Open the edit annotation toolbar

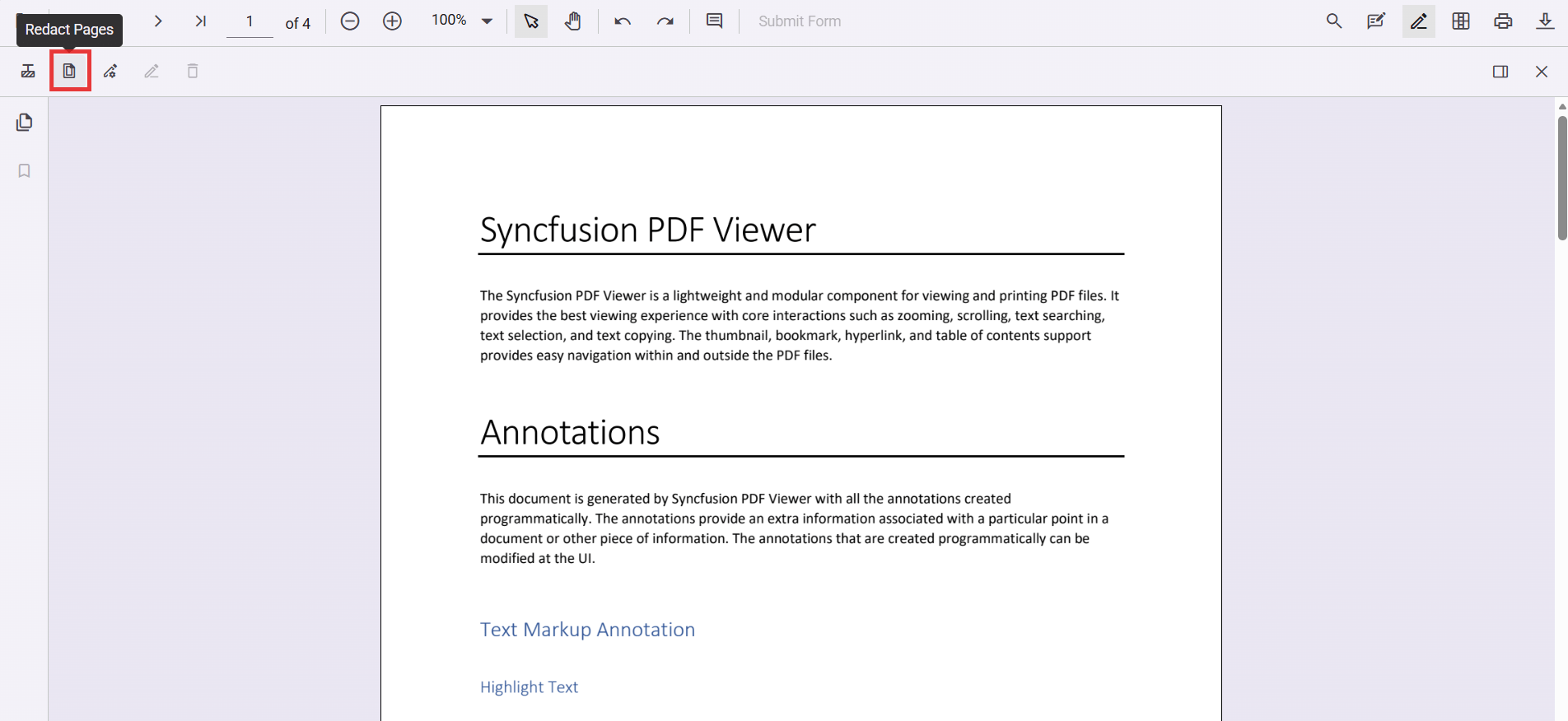pos(1376,21)
